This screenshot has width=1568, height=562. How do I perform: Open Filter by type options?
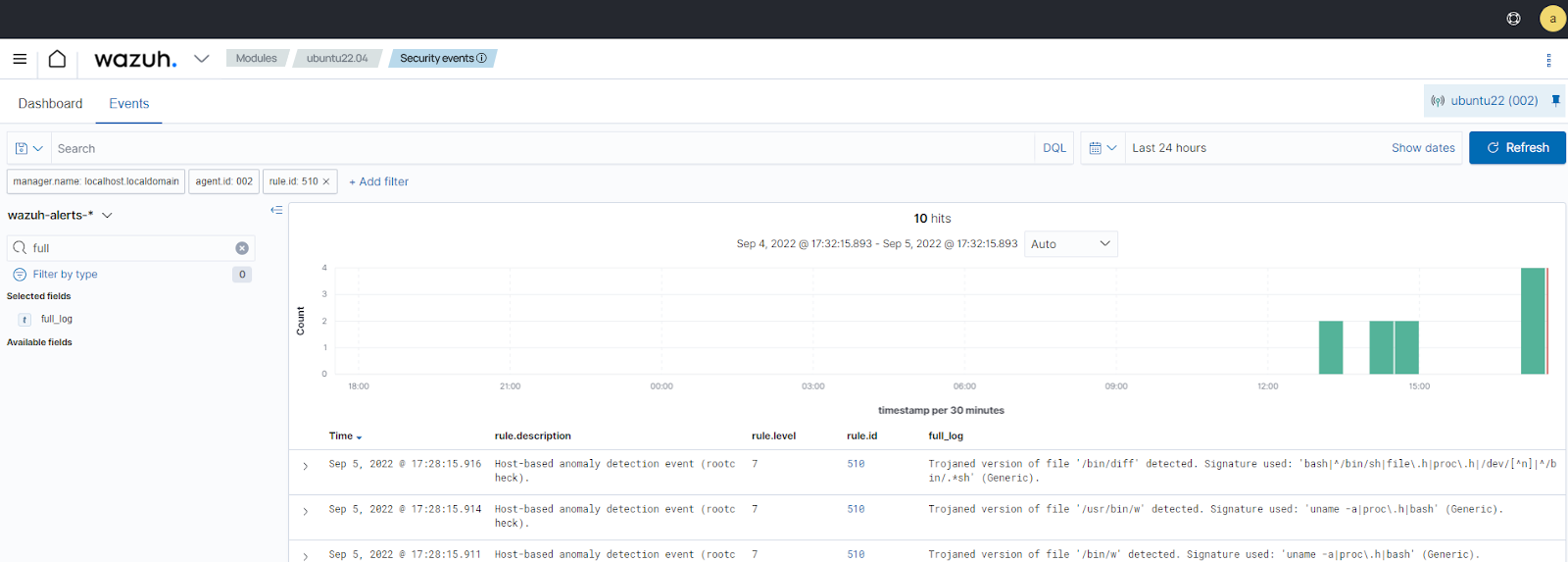click(x=65, y=275)
